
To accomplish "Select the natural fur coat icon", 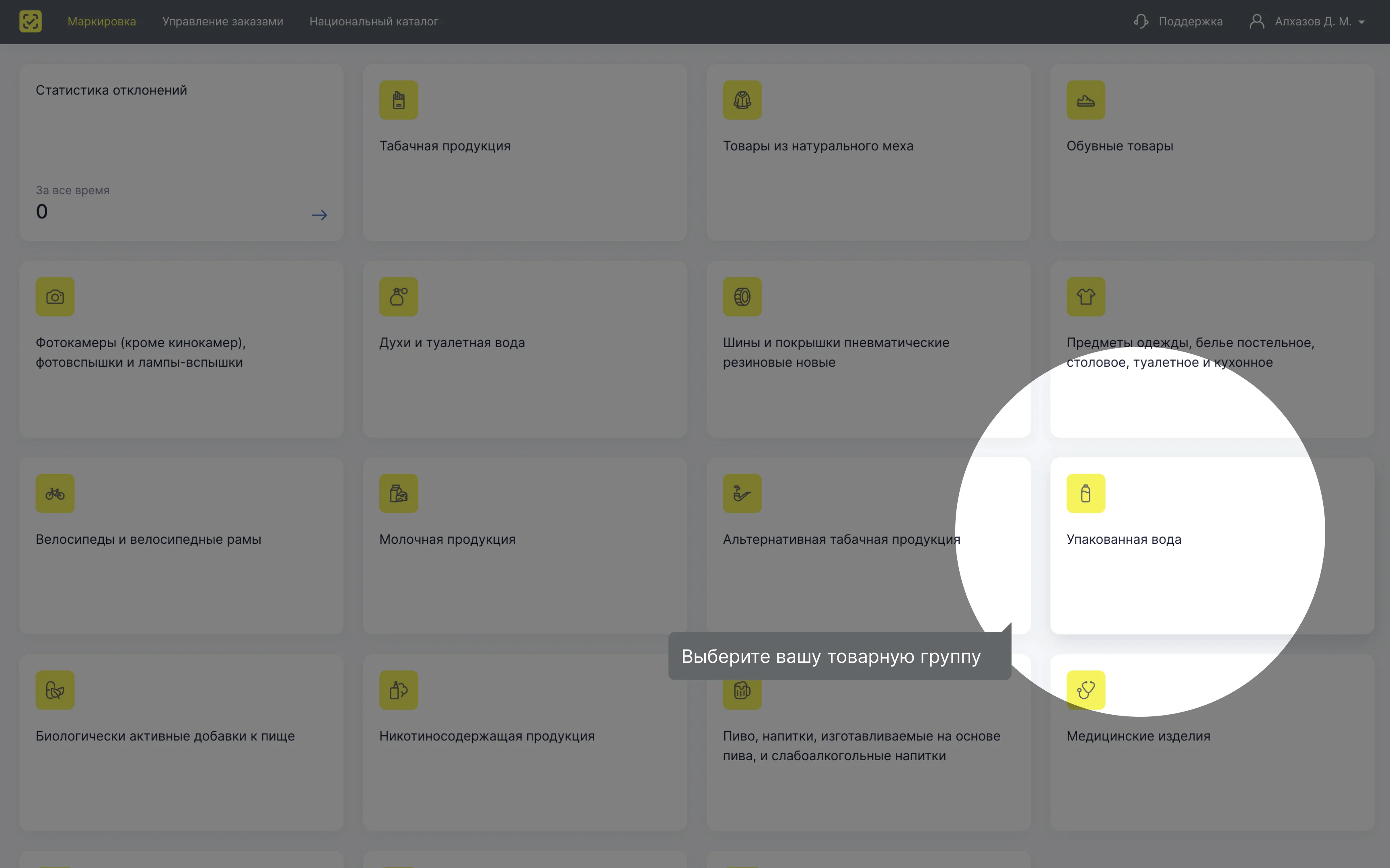I will [742, 100].
